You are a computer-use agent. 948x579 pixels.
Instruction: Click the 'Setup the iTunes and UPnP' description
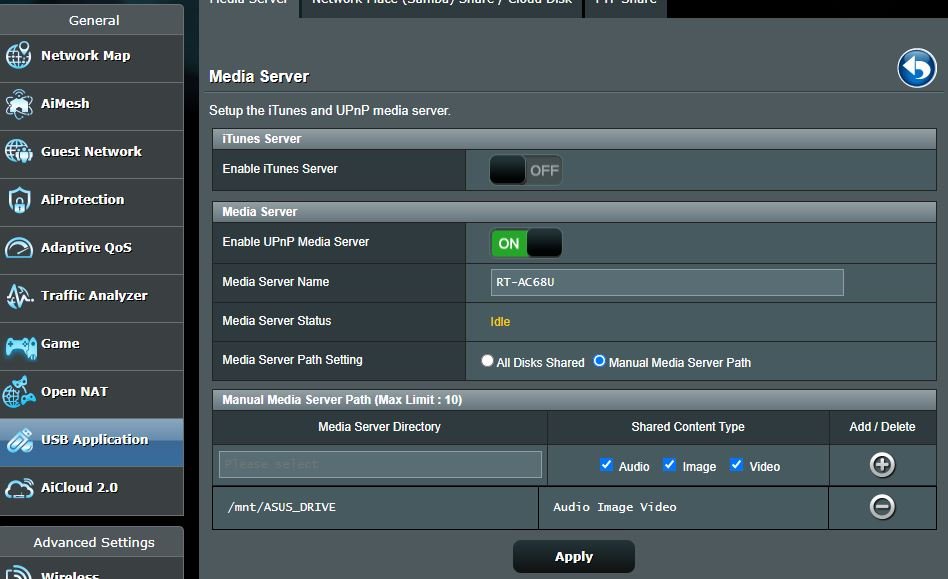(x=330, y=111)
